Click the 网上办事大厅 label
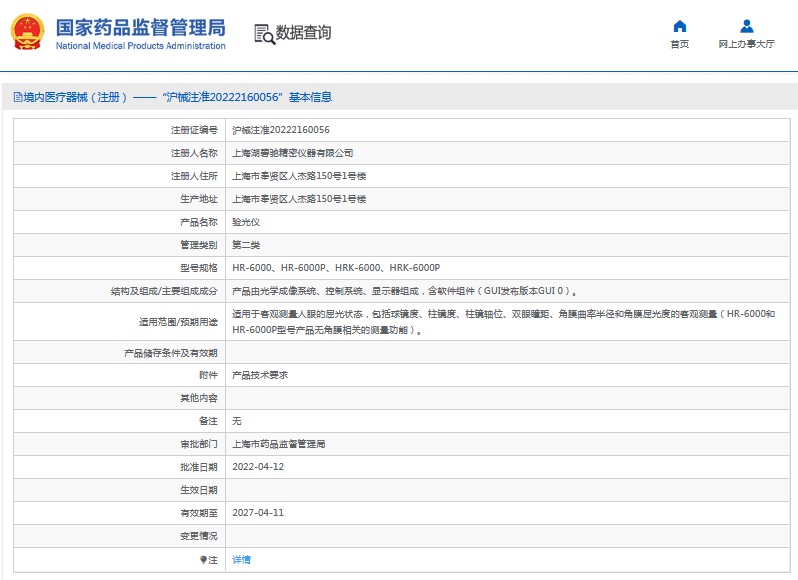 click(747, 44)
